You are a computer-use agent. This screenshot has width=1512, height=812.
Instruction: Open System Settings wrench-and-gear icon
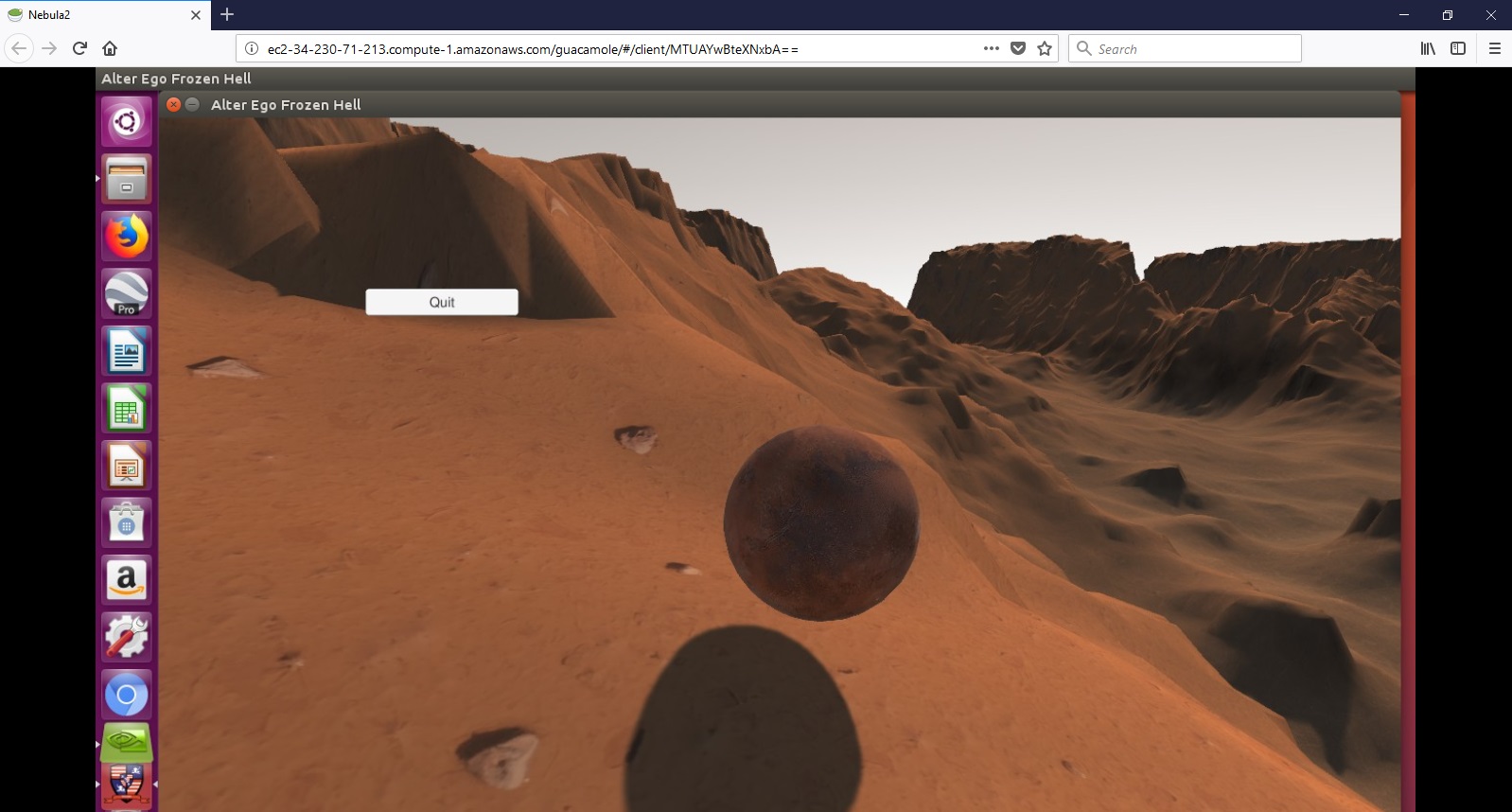coord(127,637)
